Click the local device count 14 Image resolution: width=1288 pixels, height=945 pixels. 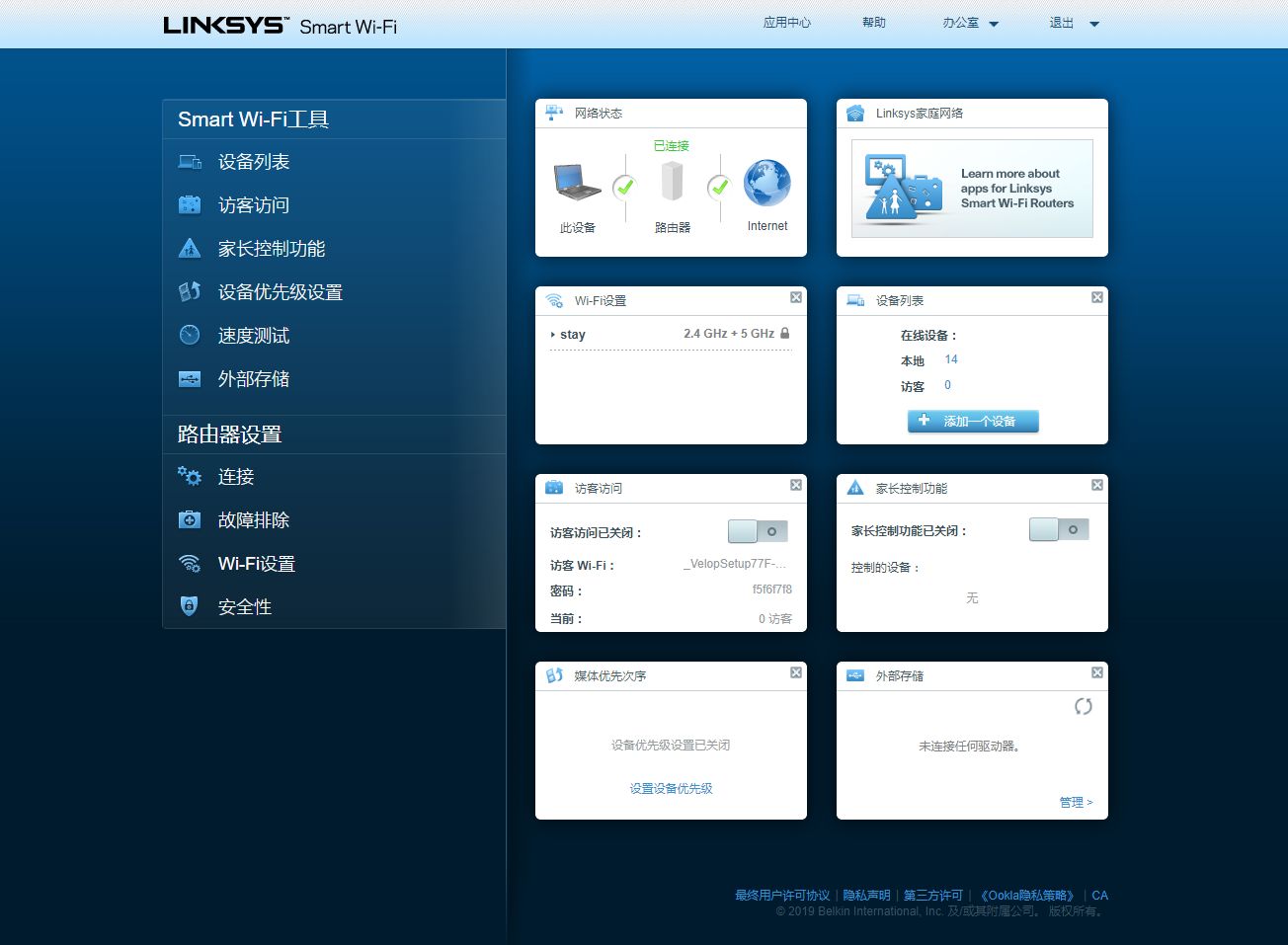(x=951, y=359)
